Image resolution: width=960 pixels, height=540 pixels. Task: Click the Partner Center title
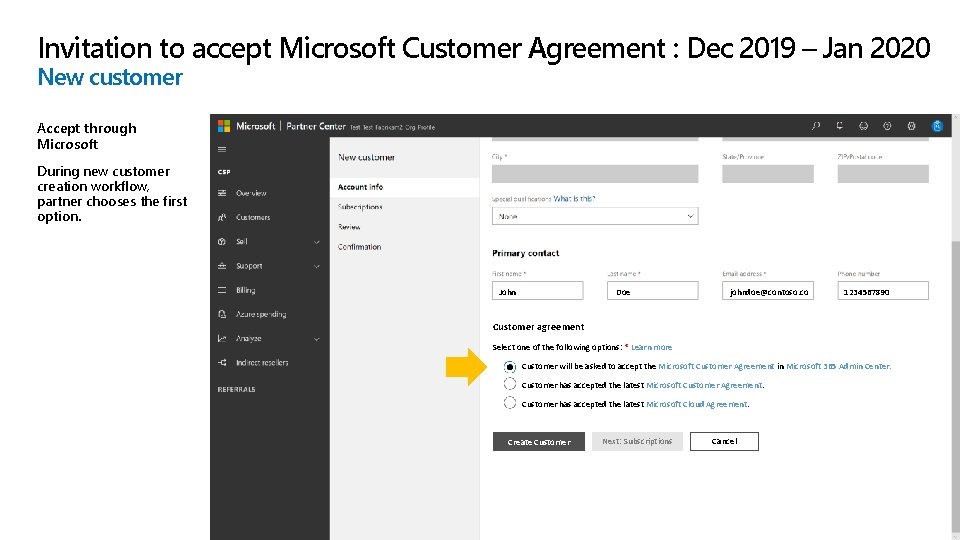tap(316, 126)
